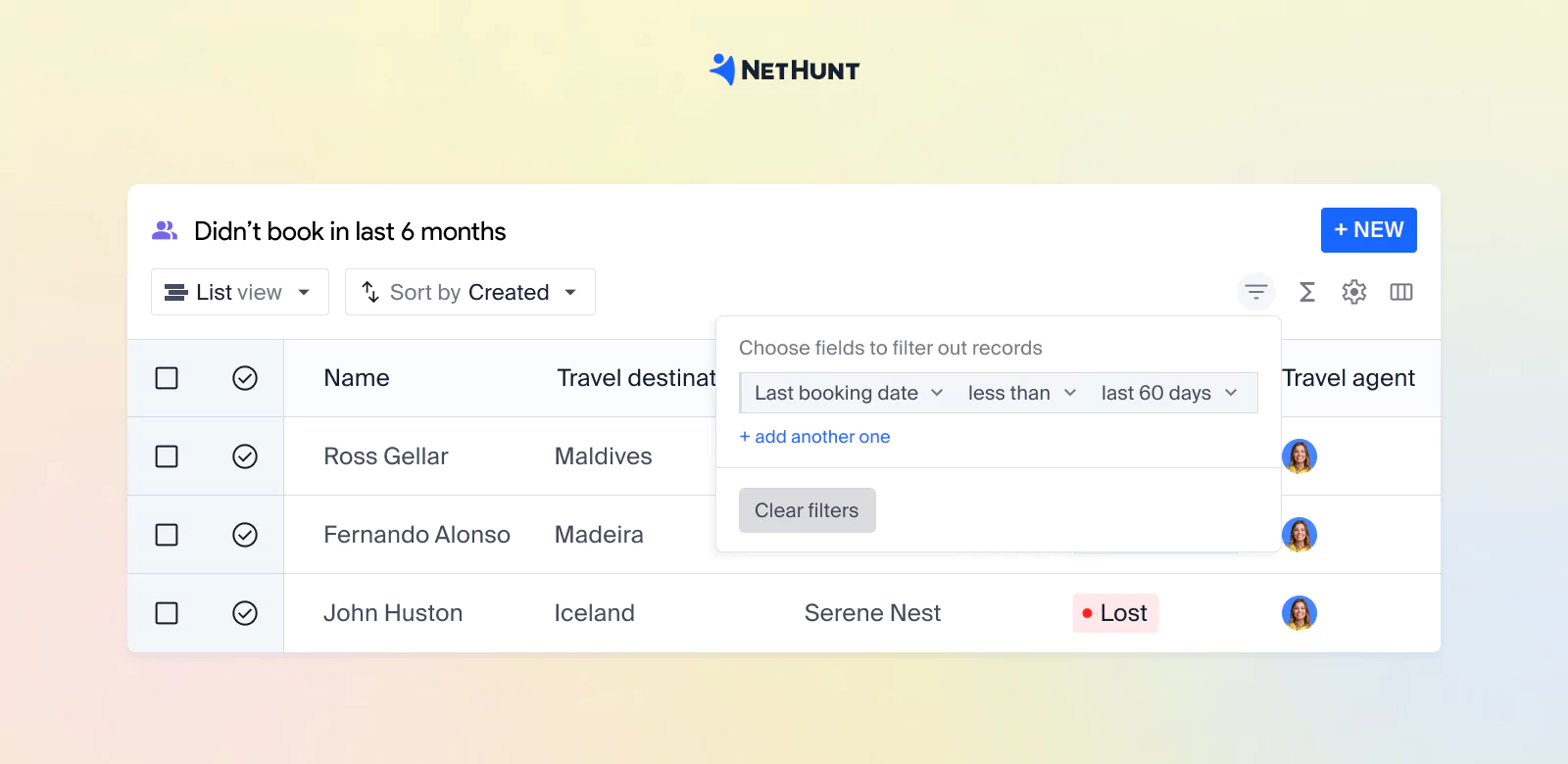Open the view settings gear icon
Image resolution: width=1568 pixels, height=764 pixels.
(1354, 292)
